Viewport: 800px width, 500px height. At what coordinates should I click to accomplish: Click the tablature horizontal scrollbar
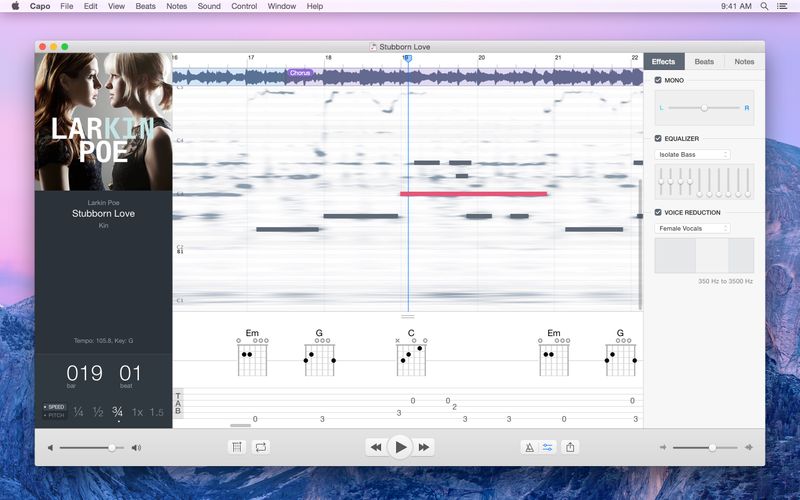[x=240, y=425]
